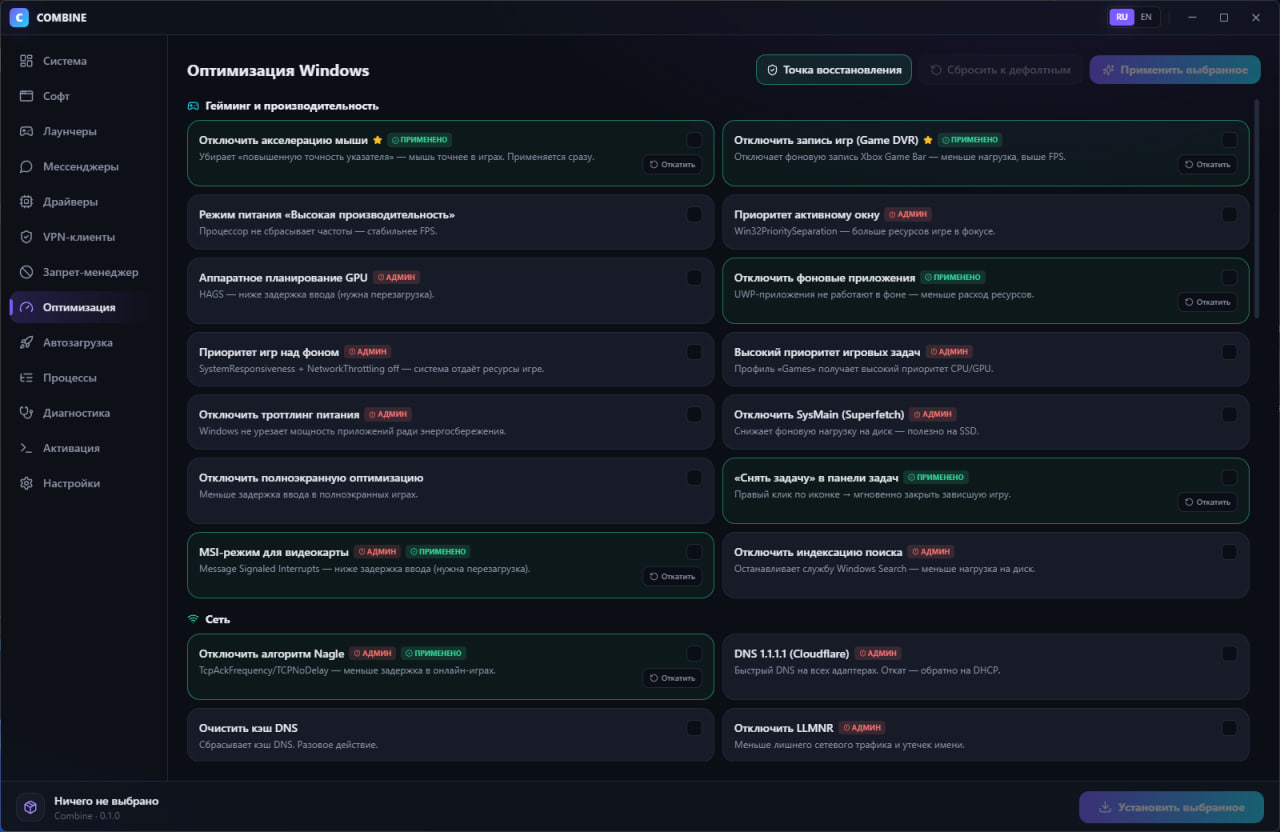Click the vertical scrollbar of tweaks list

point(1257,208)
